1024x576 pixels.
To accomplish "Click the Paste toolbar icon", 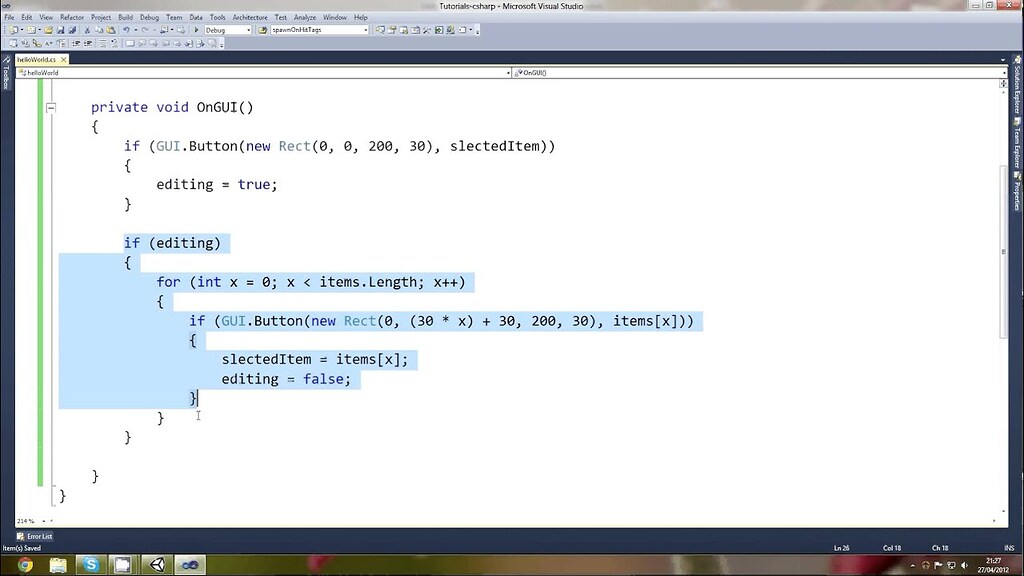I will tap(112, 29).
